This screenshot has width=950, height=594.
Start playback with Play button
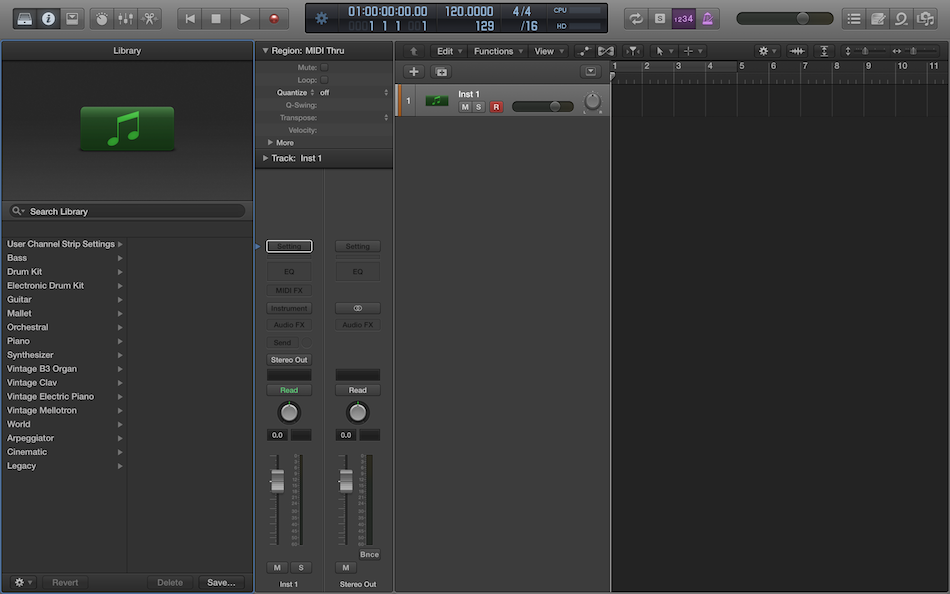pos(245,19)
